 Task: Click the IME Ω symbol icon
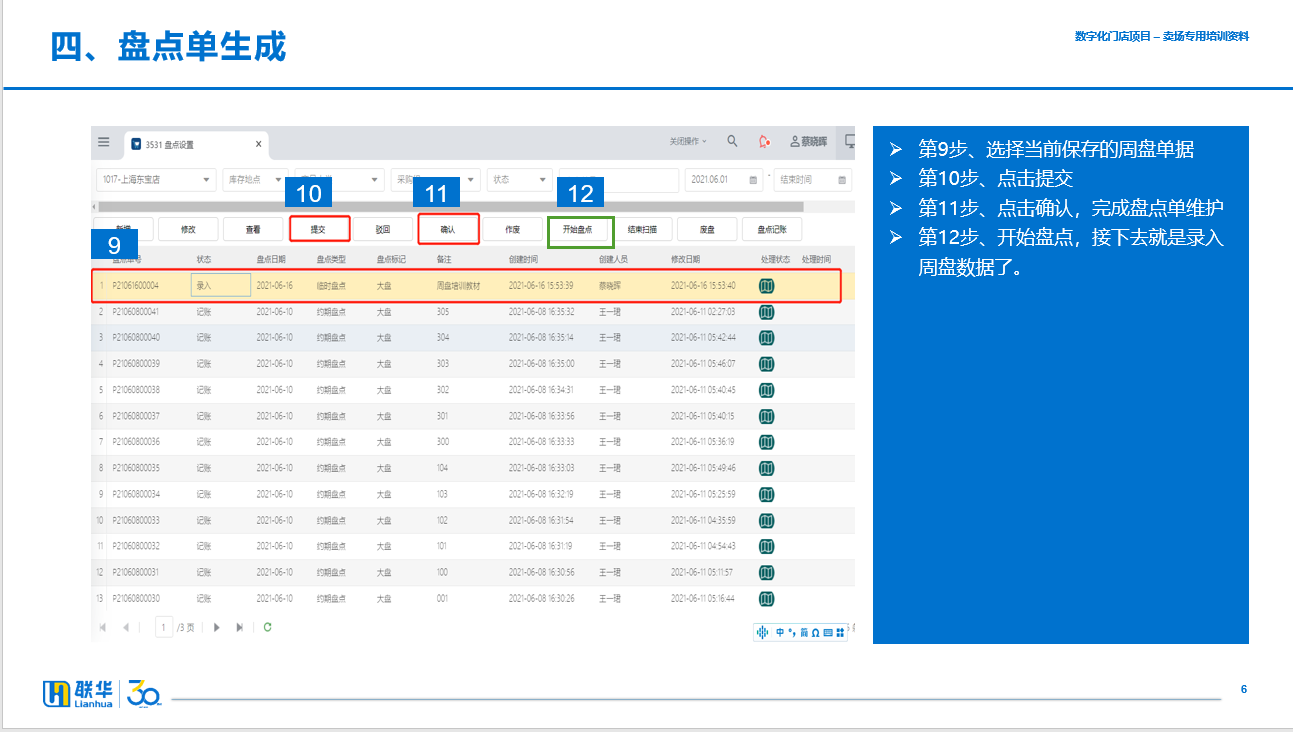click(x=815, y=632)
